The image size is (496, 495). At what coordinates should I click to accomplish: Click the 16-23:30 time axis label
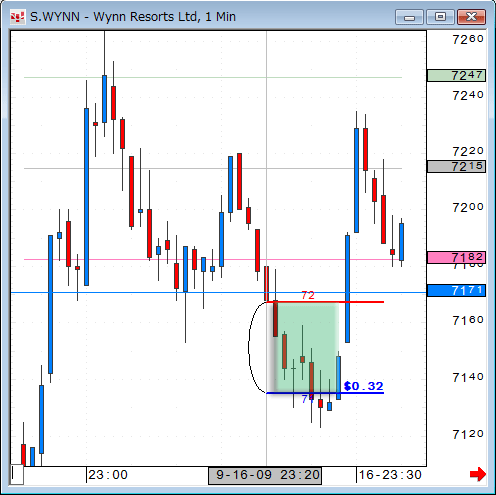pos(390,475)
